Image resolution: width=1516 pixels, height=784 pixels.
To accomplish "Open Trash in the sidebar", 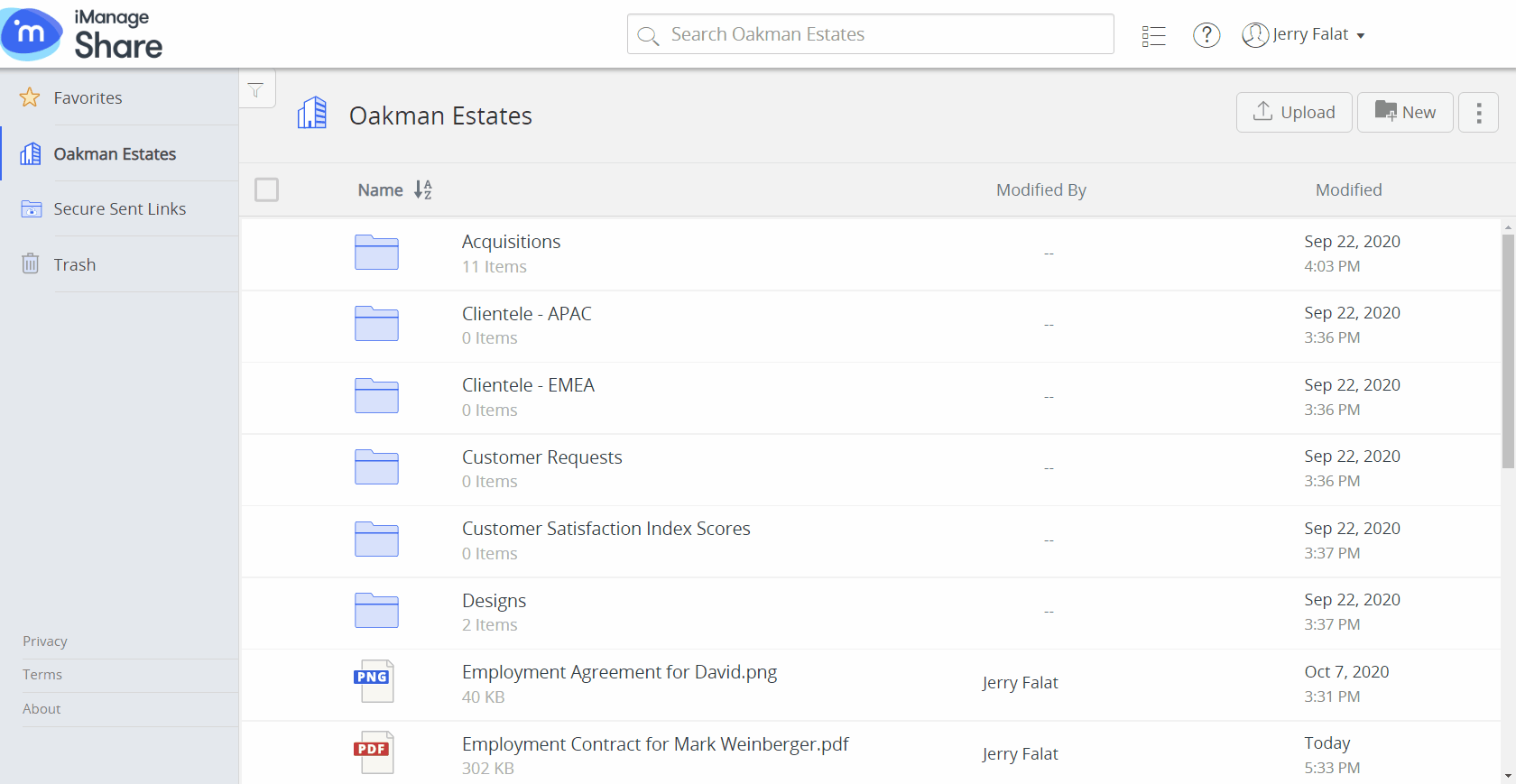I will (x=74, y=264).
